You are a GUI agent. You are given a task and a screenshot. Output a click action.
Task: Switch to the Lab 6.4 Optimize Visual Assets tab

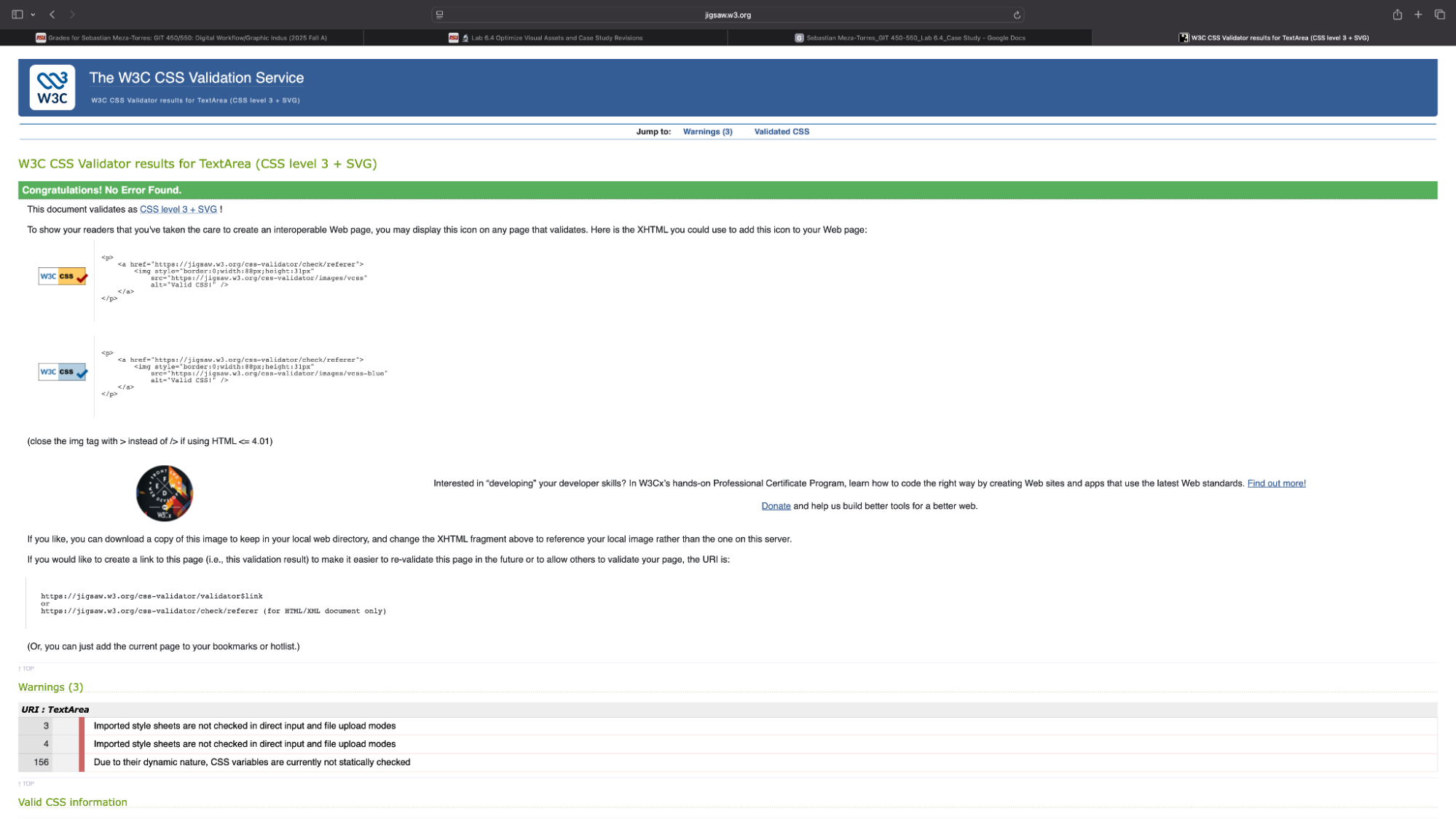(x=546, y=38)
